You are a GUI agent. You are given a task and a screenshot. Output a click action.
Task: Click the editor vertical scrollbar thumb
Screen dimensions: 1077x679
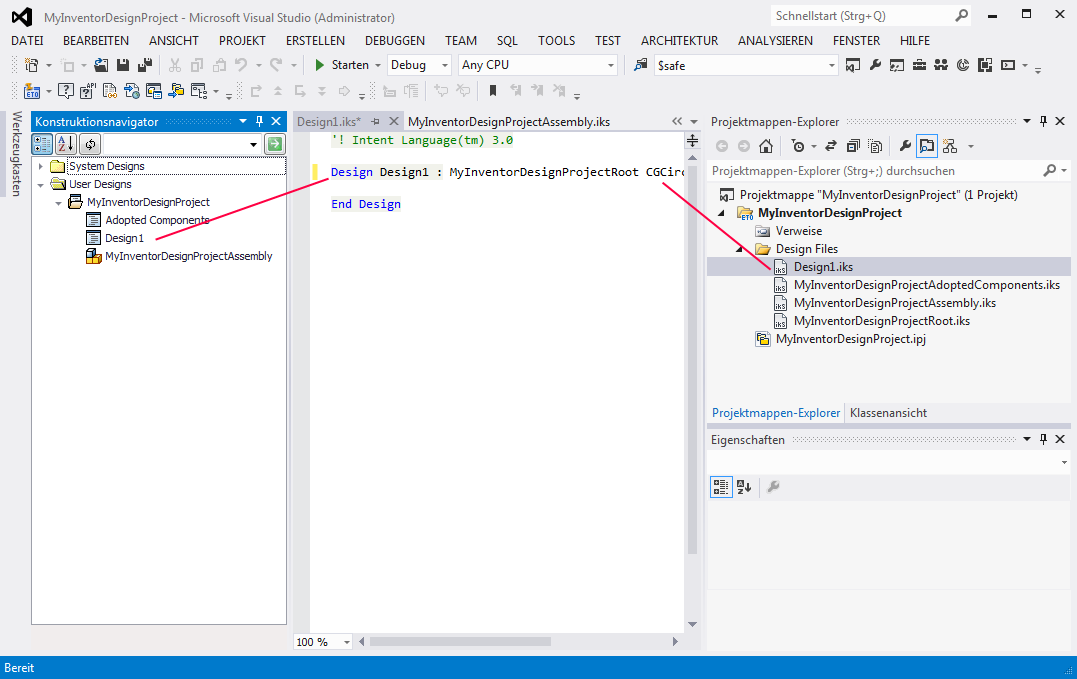(692, 360)
